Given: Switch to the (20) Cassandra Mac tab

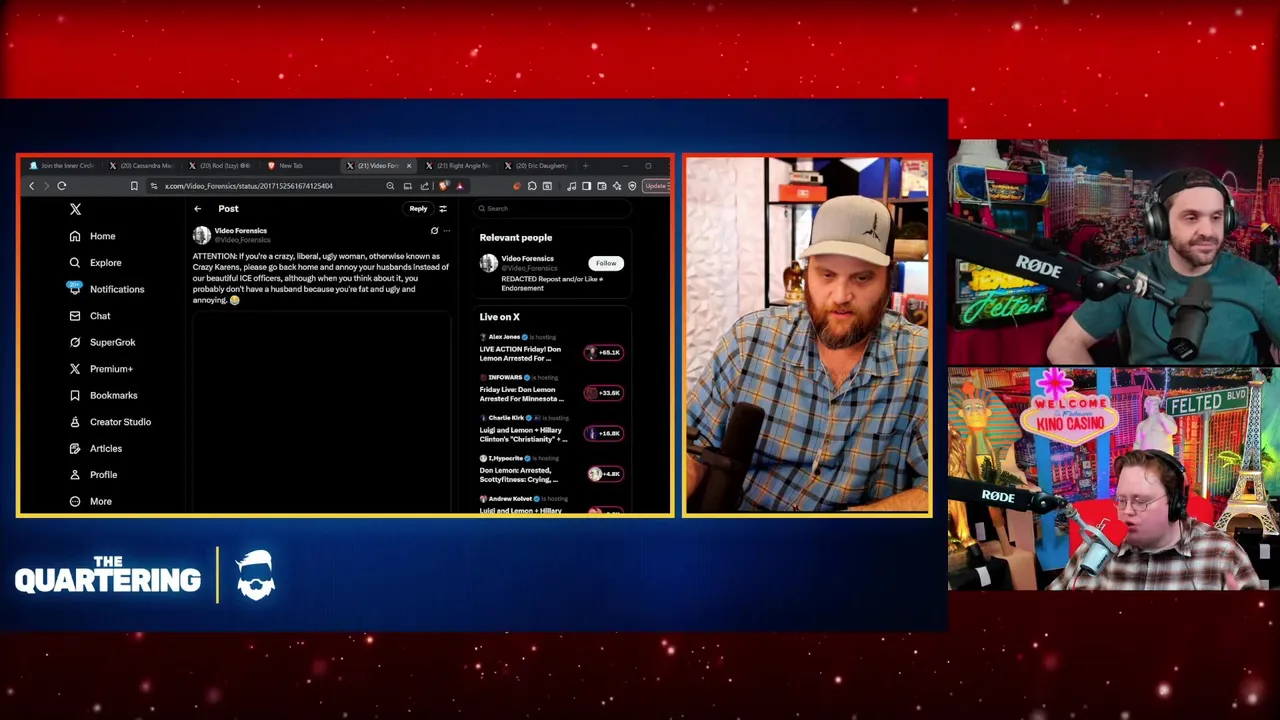Looking at the screenshot, I should coord(142,166).
